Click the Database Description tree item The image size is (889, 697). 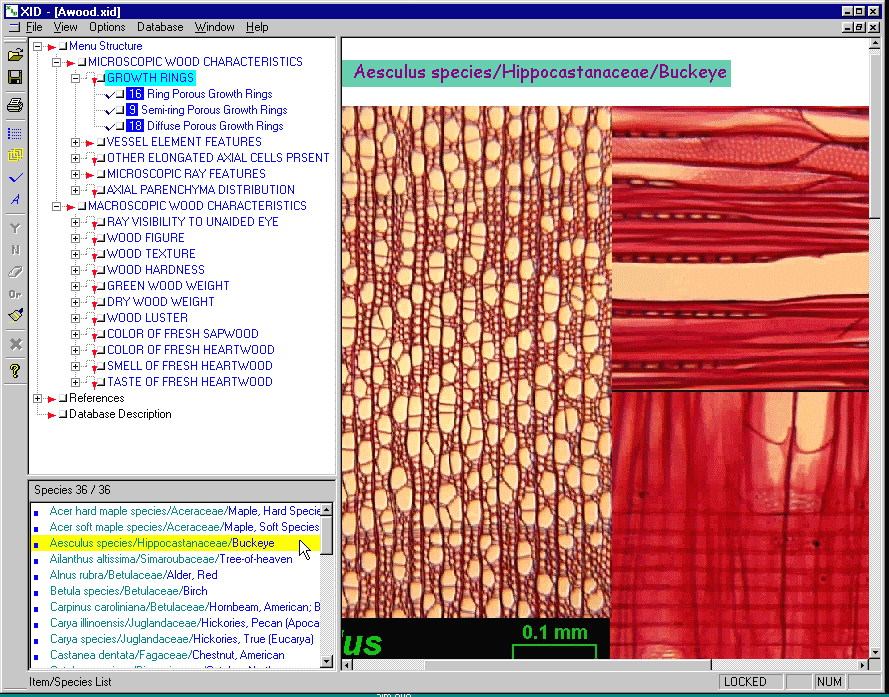pyautogui.click(x=120, y=414)
